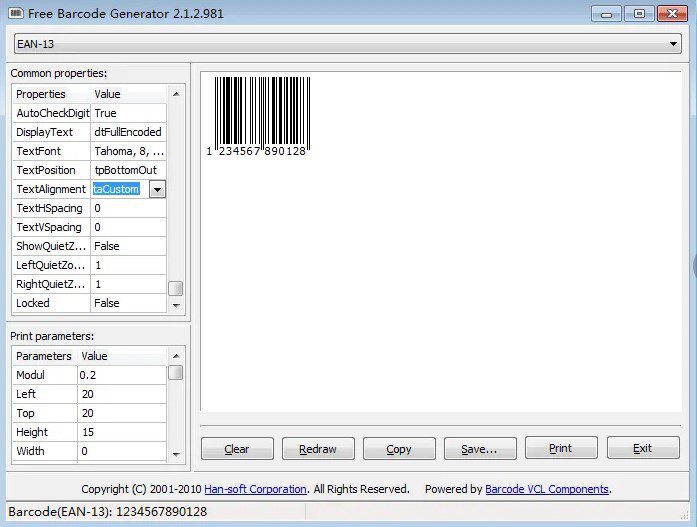The height and width of the screenshot is (527, 697).
Task: Click the Parameters column header
Action: click(45, 356)
